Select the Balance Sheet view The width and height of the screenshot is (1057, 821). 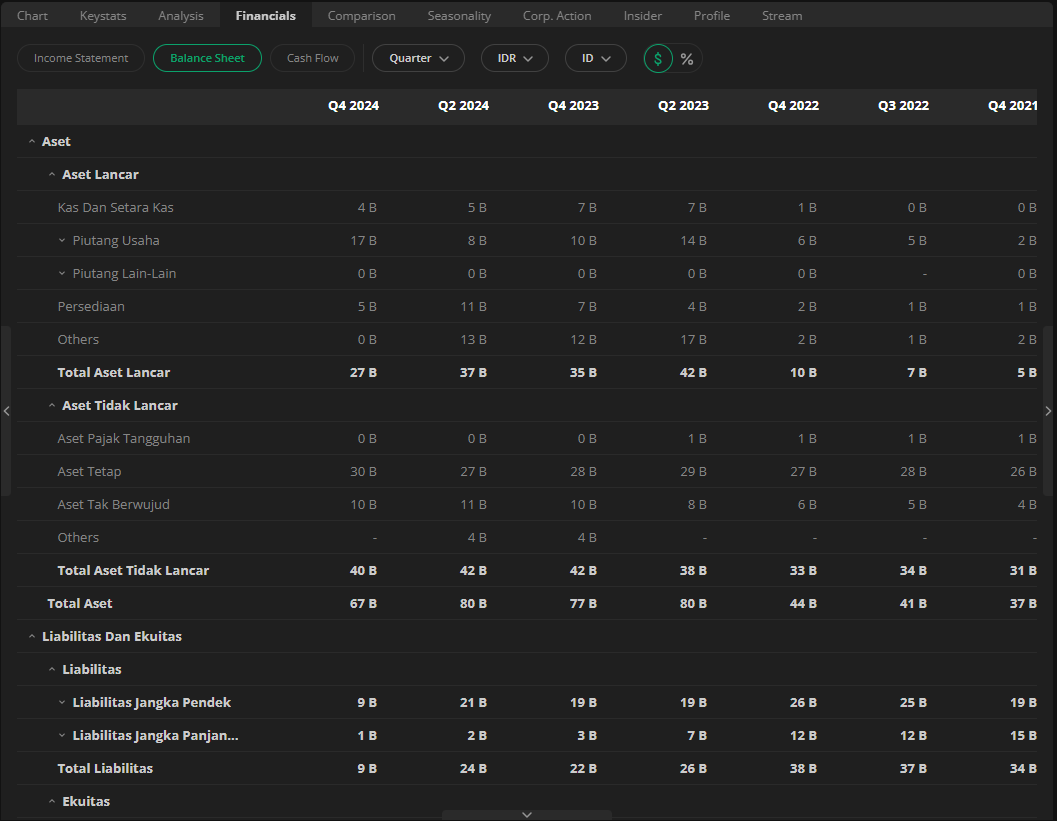[x=207, y=59]
